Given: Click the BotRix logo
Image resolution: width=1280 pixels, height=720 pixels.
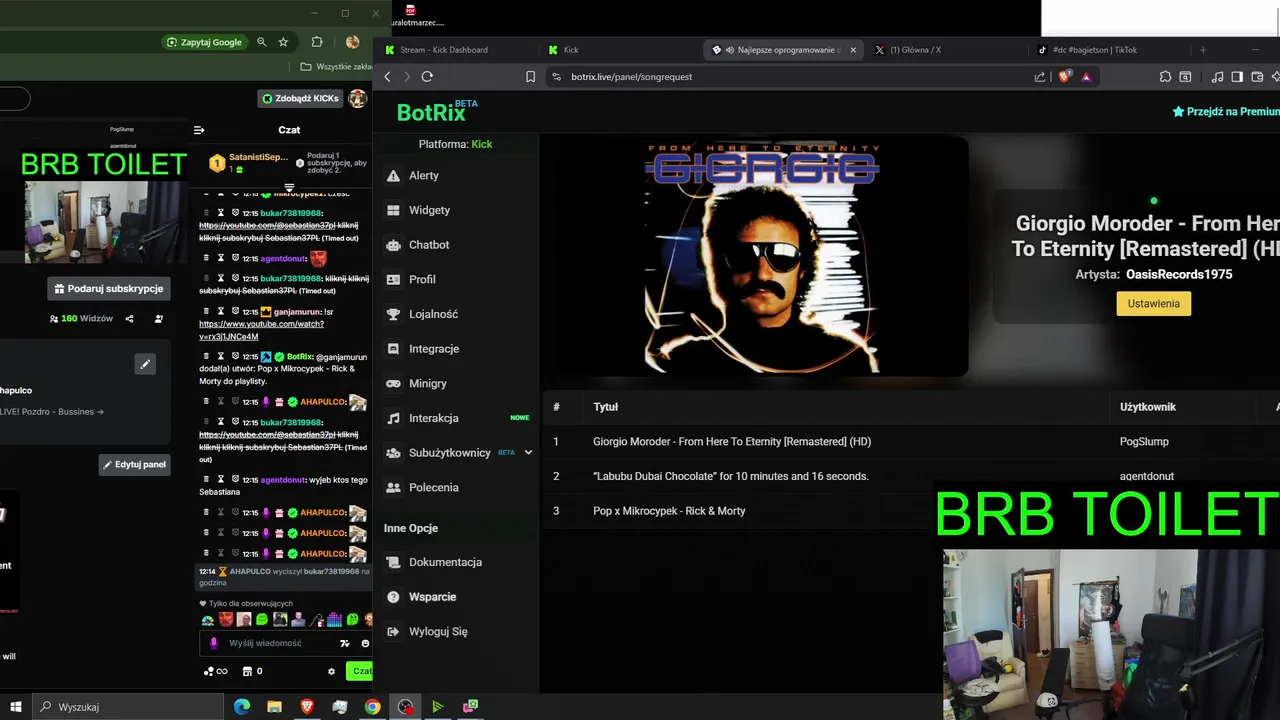Looking at the screenshot, I should 437,111.
